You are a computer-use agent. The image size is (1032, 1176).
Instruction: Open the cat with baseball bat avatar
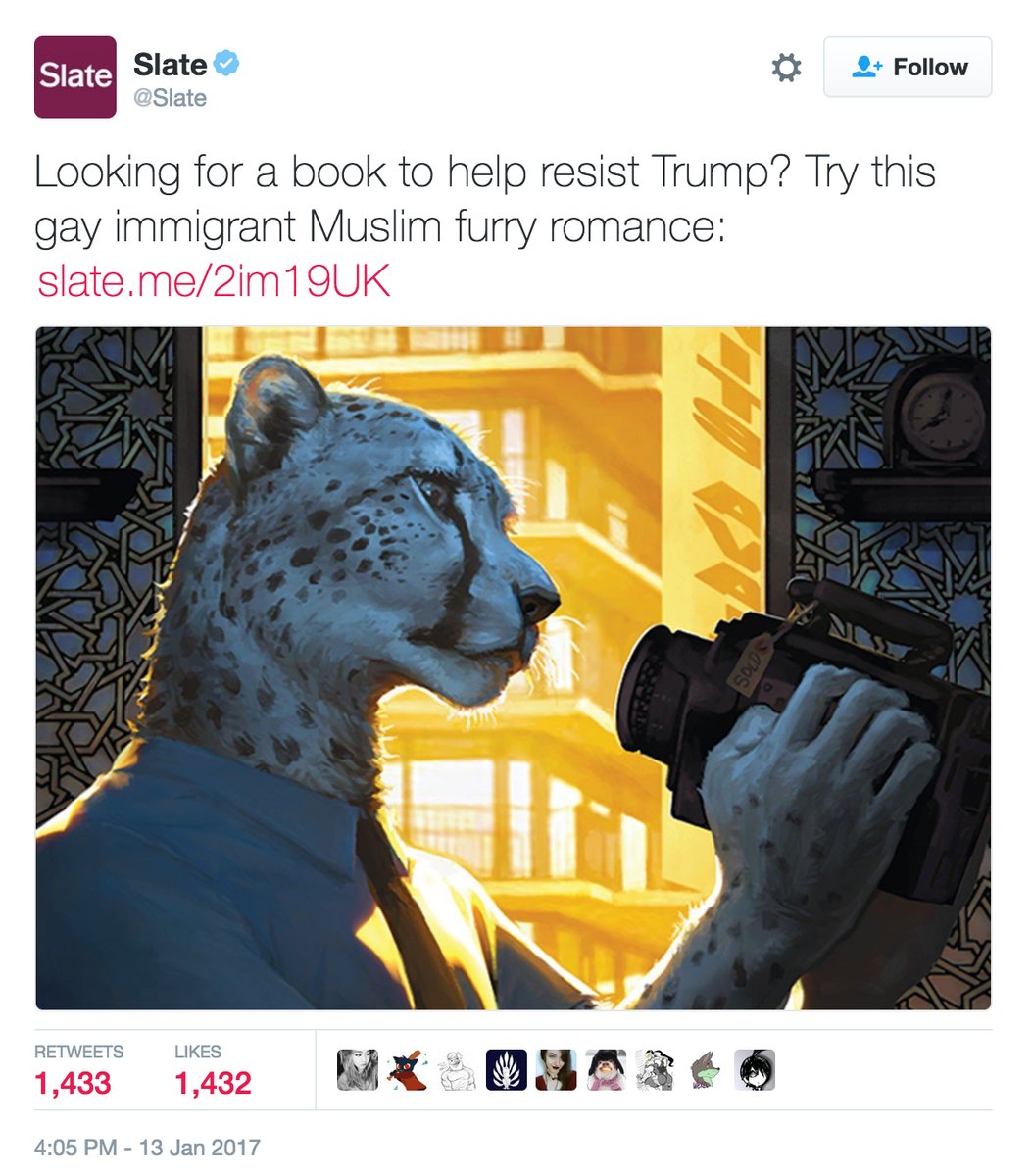tap(407, 1070)
